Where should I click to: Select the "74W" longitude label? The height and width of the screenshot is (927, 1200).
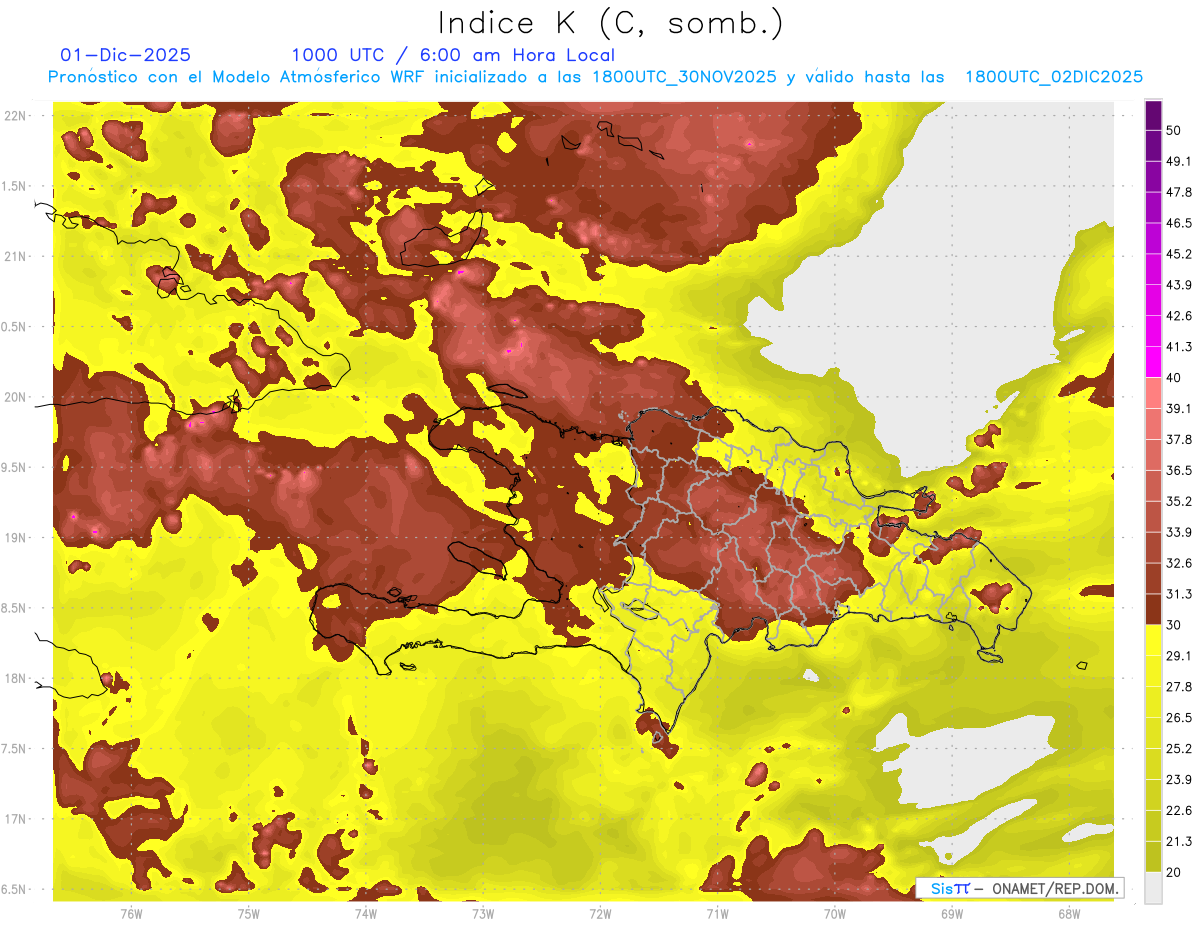pos(365,913)
